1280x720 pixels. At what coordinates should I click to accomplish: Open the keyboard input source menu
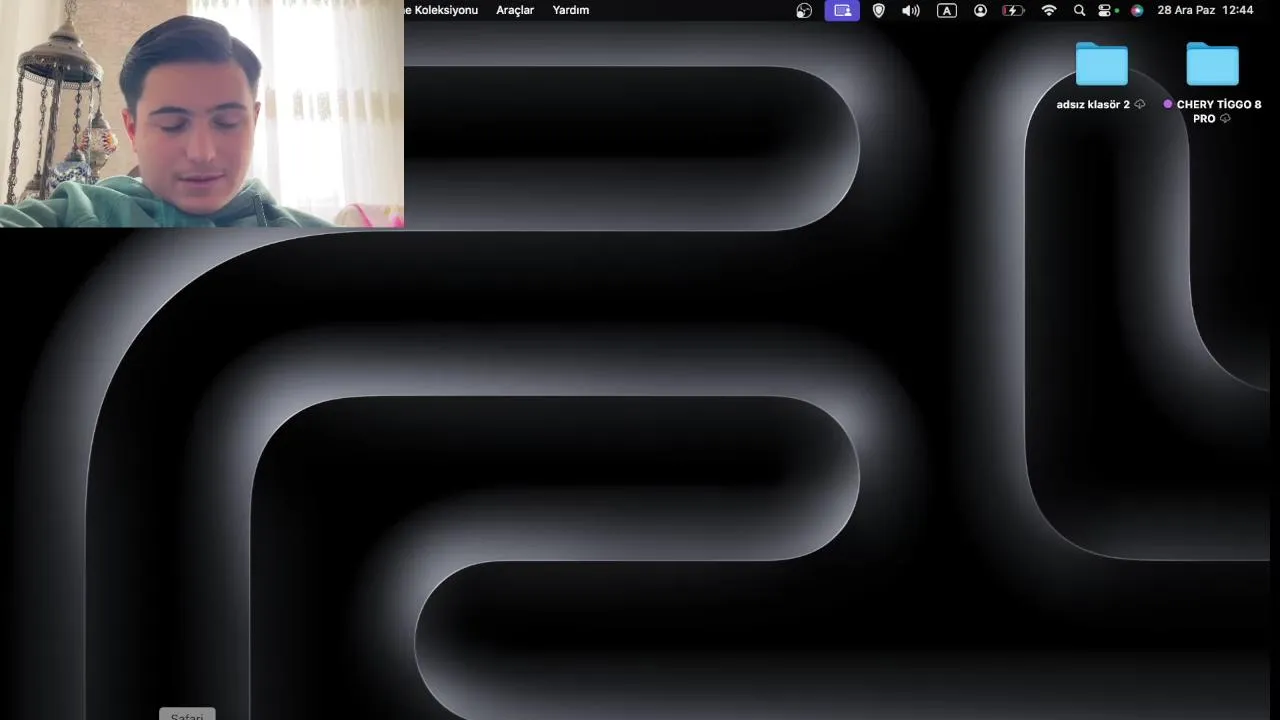pos(946,11)
